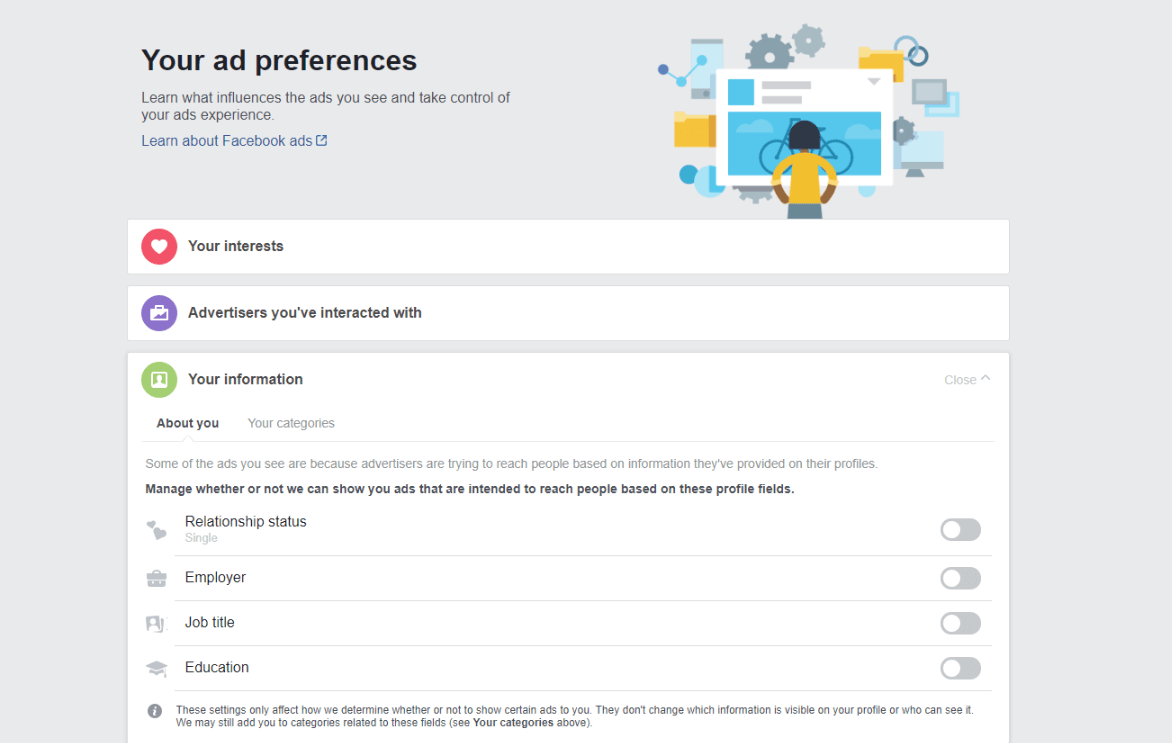Collapse Your information with Close chevron
Viewport: 1172px width, 743px height.
tap(967, 380)
